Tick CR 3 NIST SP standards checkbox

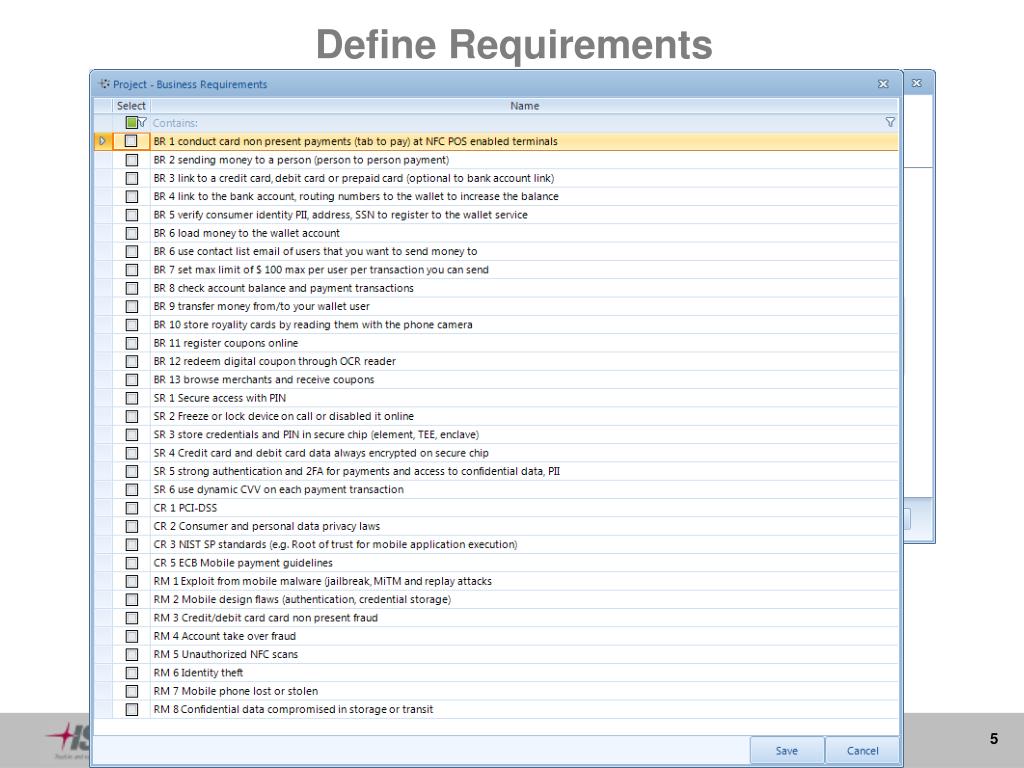coord(132,545)
